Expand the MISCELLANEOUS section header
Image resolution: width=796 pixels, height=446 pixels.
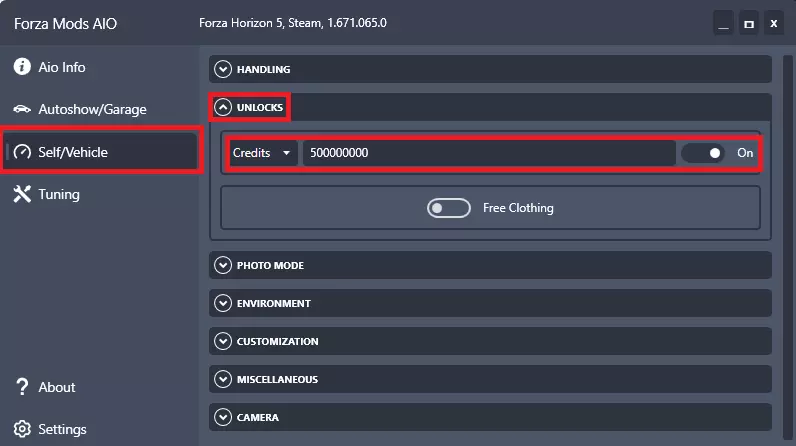click(490, 379)
